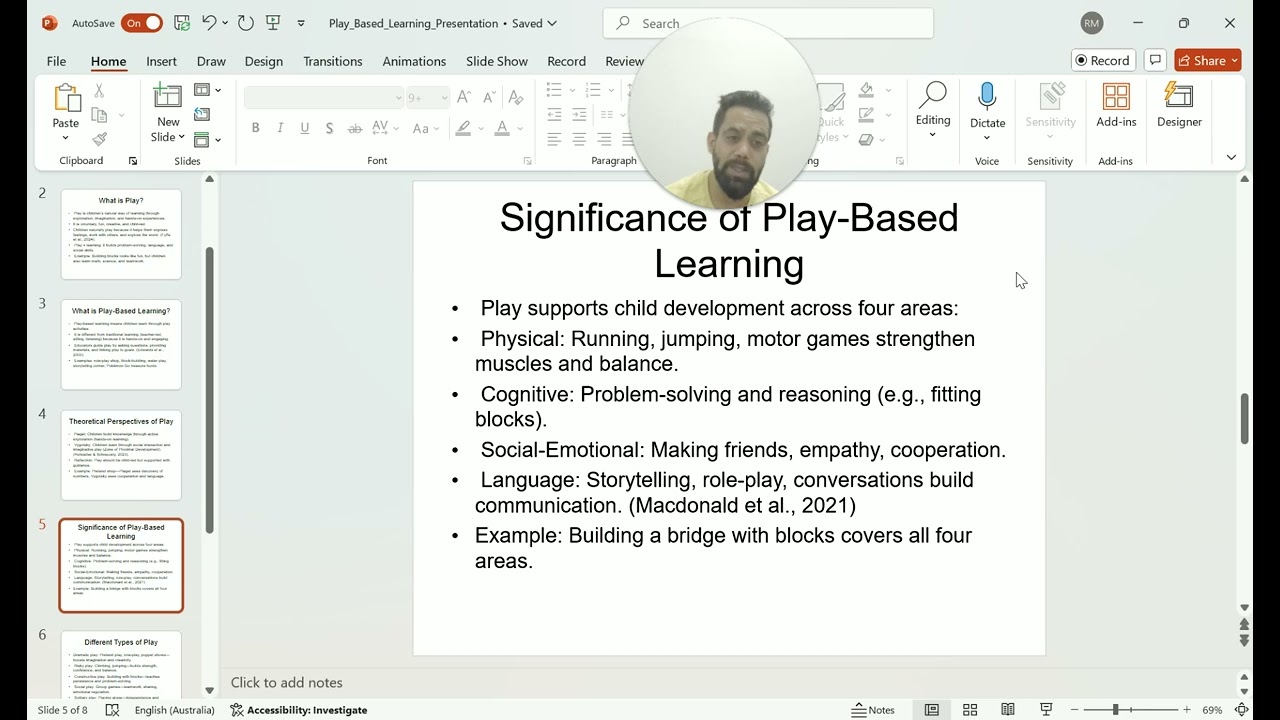1280x720 pixels.
Task: Align text left
Action: click(555, 139)
